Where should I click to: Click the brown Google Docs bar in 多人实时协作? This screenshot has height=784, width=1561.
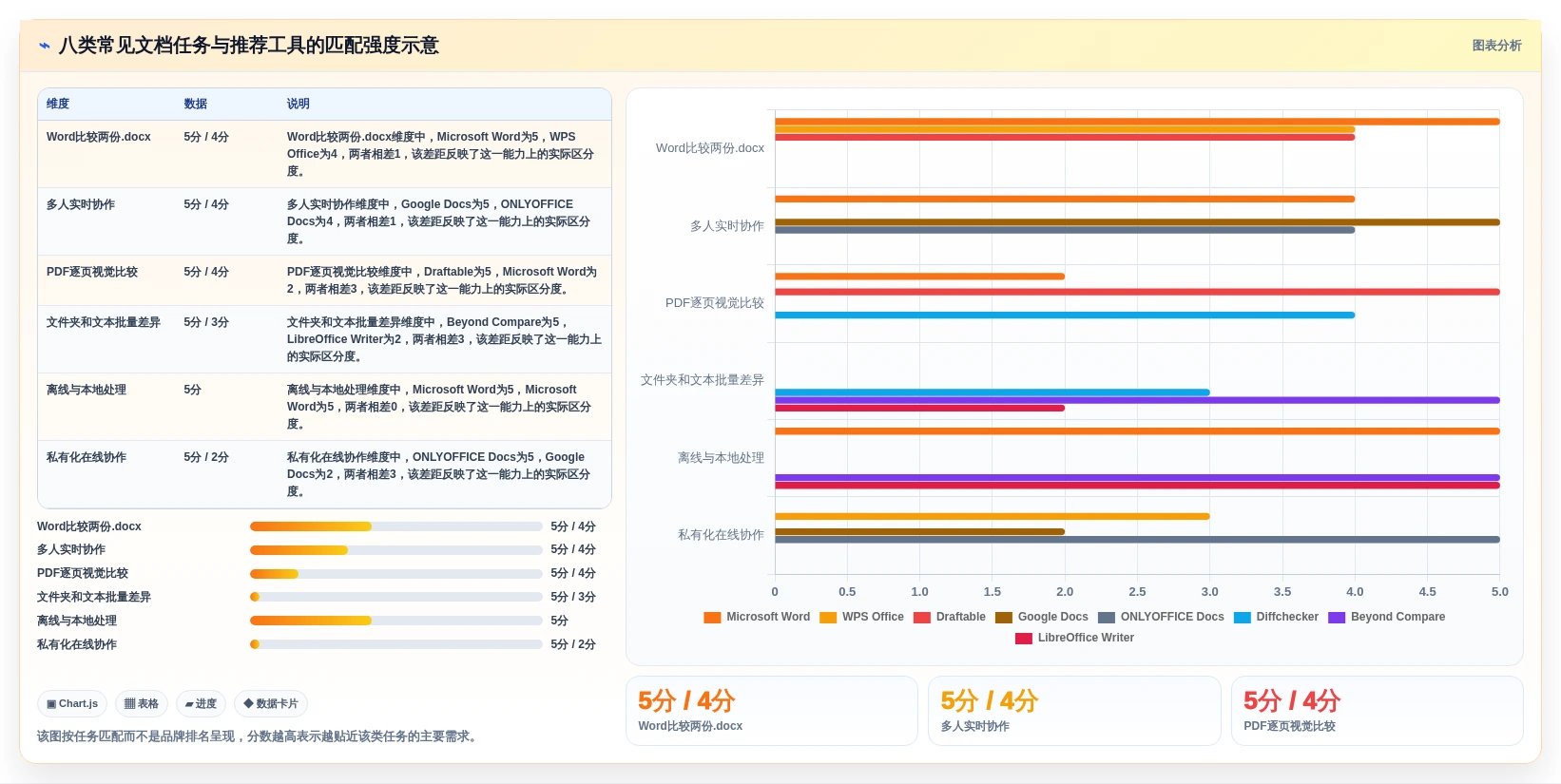click(1137, 222)
